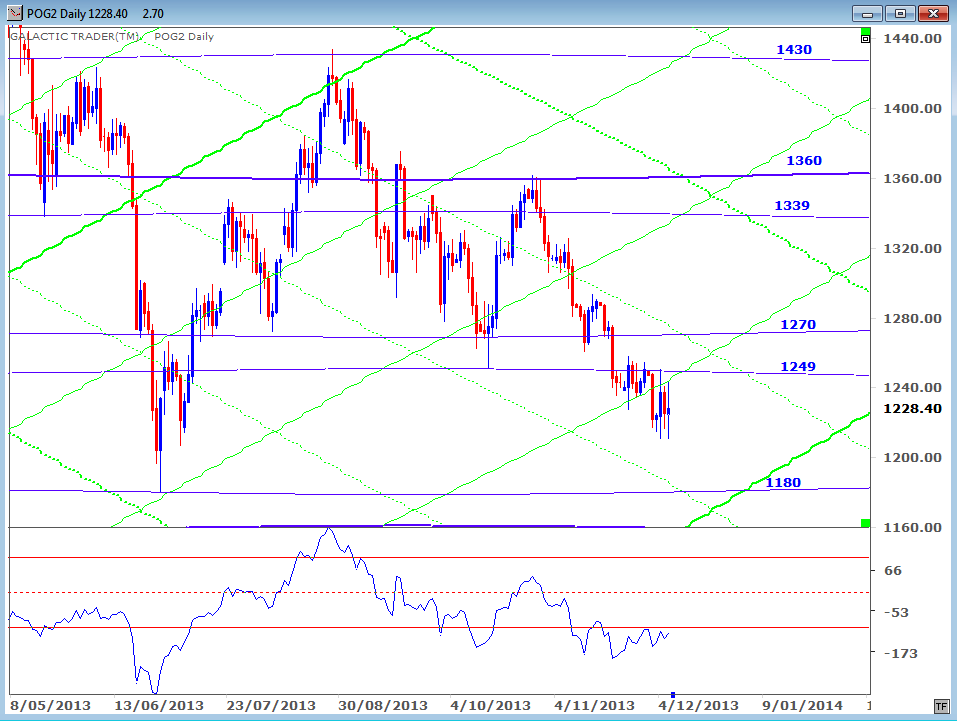Click the 1440.00 price axis label
The height and width of the screenshot is (721, 957).
[912, 38]
